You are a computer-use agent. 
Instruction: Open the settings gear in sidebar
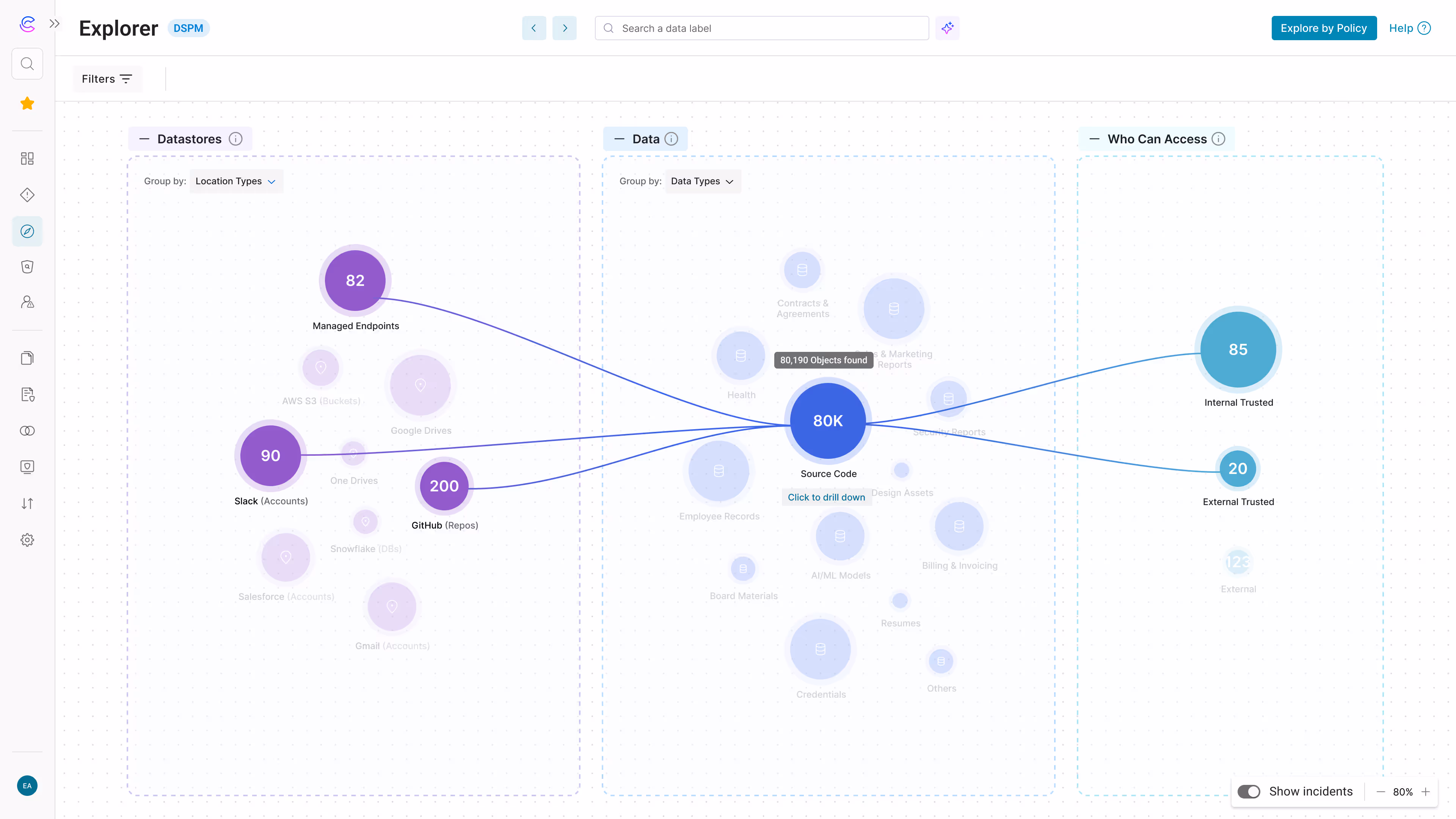click(27, 540)
